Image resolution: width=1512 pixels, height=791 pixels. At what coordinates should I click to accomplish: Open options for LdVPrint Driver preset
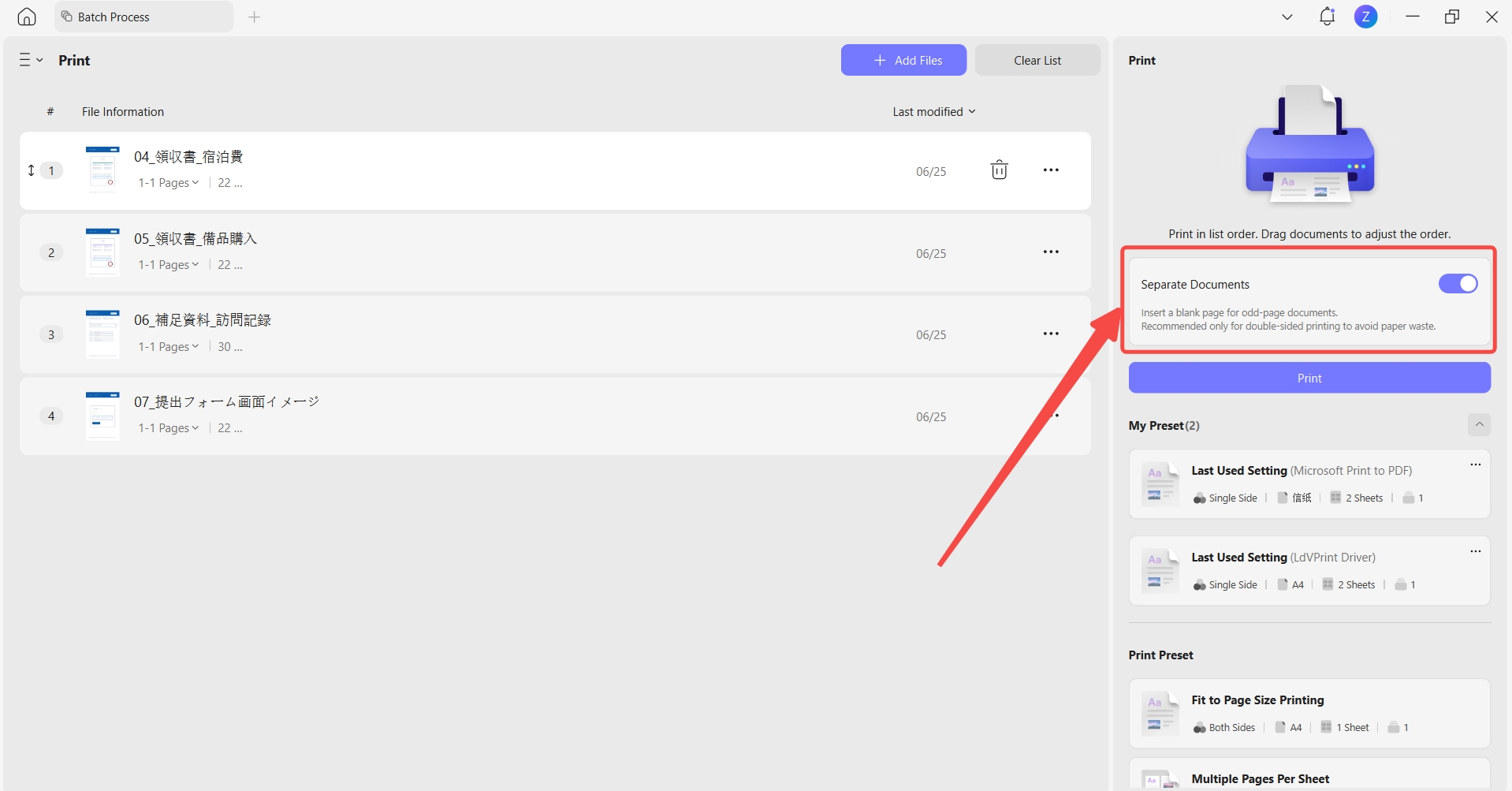click(1475, 551)
